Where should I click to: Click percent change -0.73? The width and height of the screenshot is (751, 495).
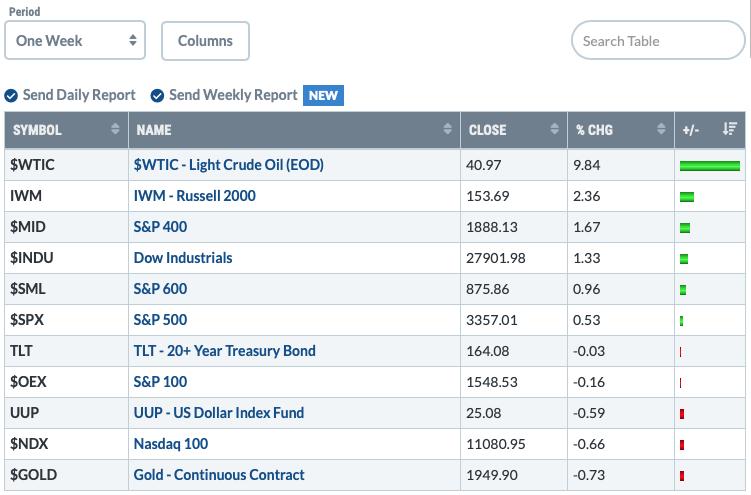coord(589,475)
